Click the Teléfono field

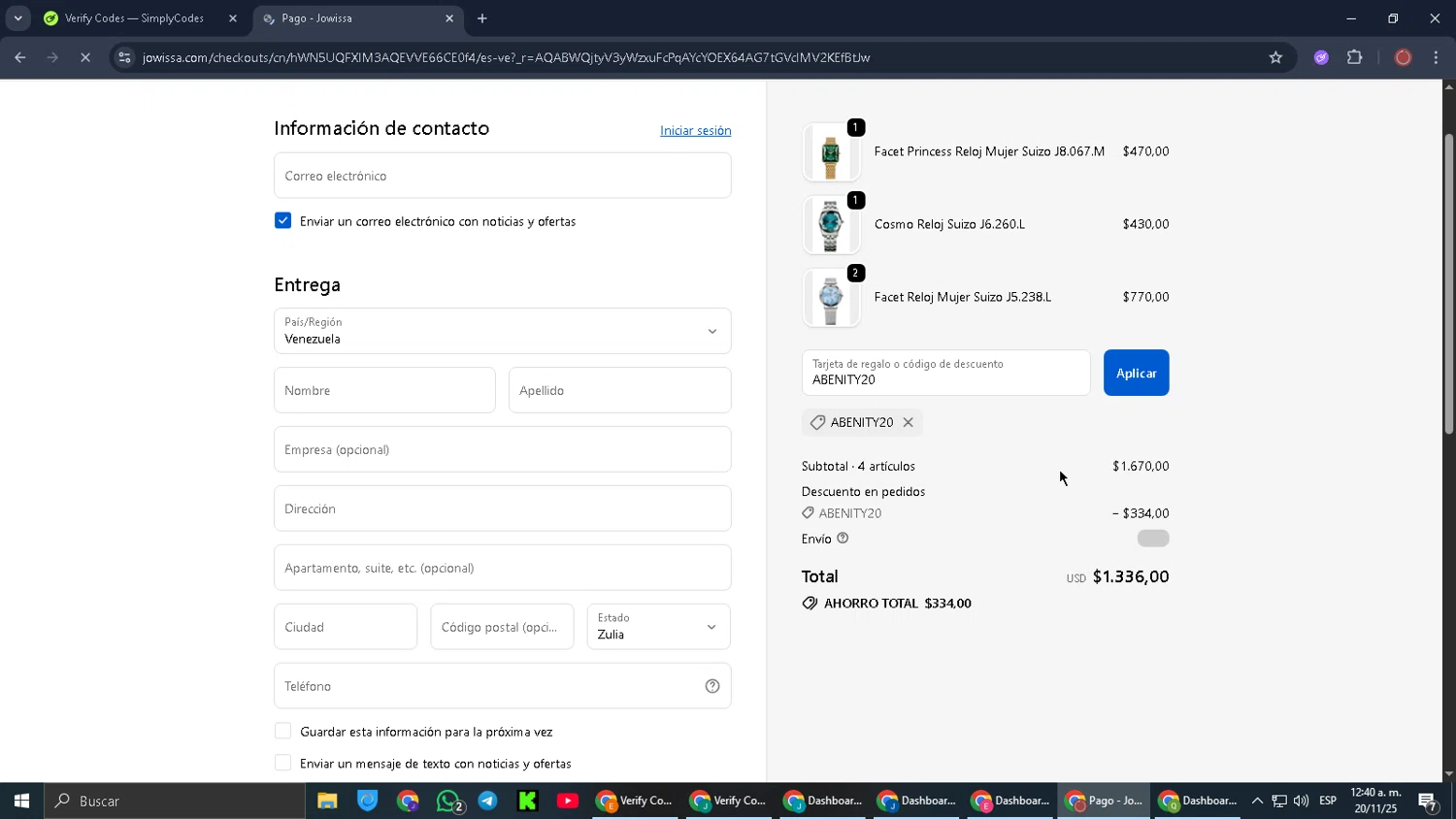503,686
